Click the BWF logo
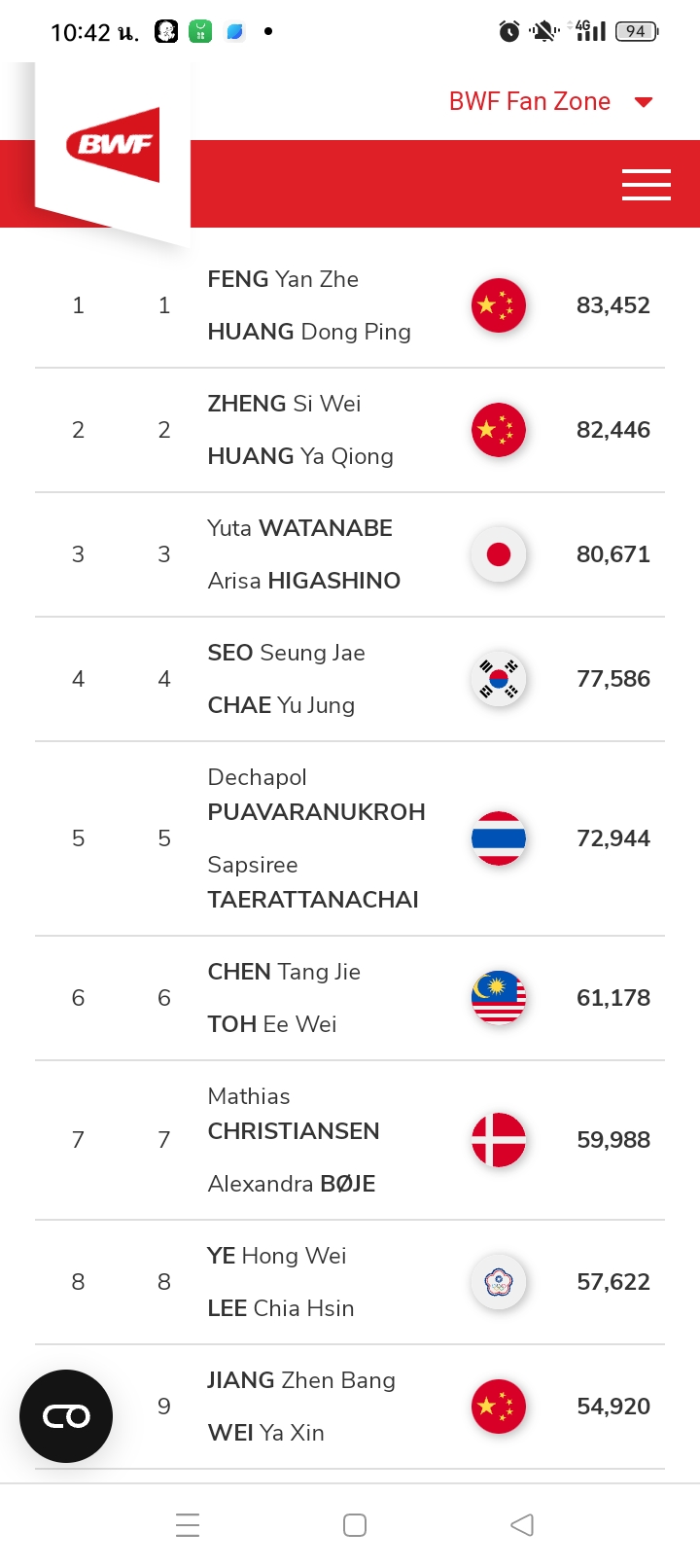Screen dimensions: 700x1568 click(x=113, y=145)
